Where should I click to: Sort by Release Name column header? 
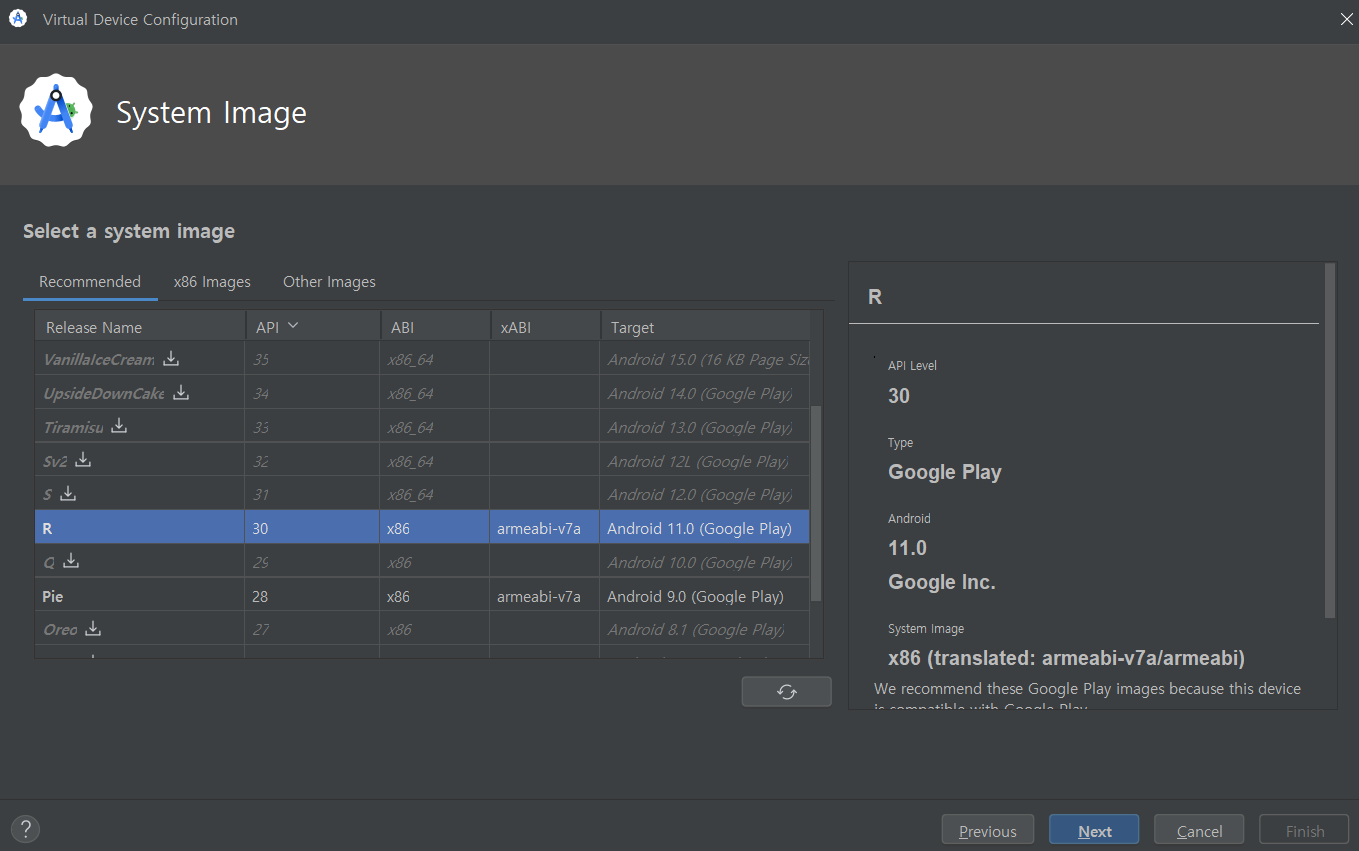coord(140,327)
